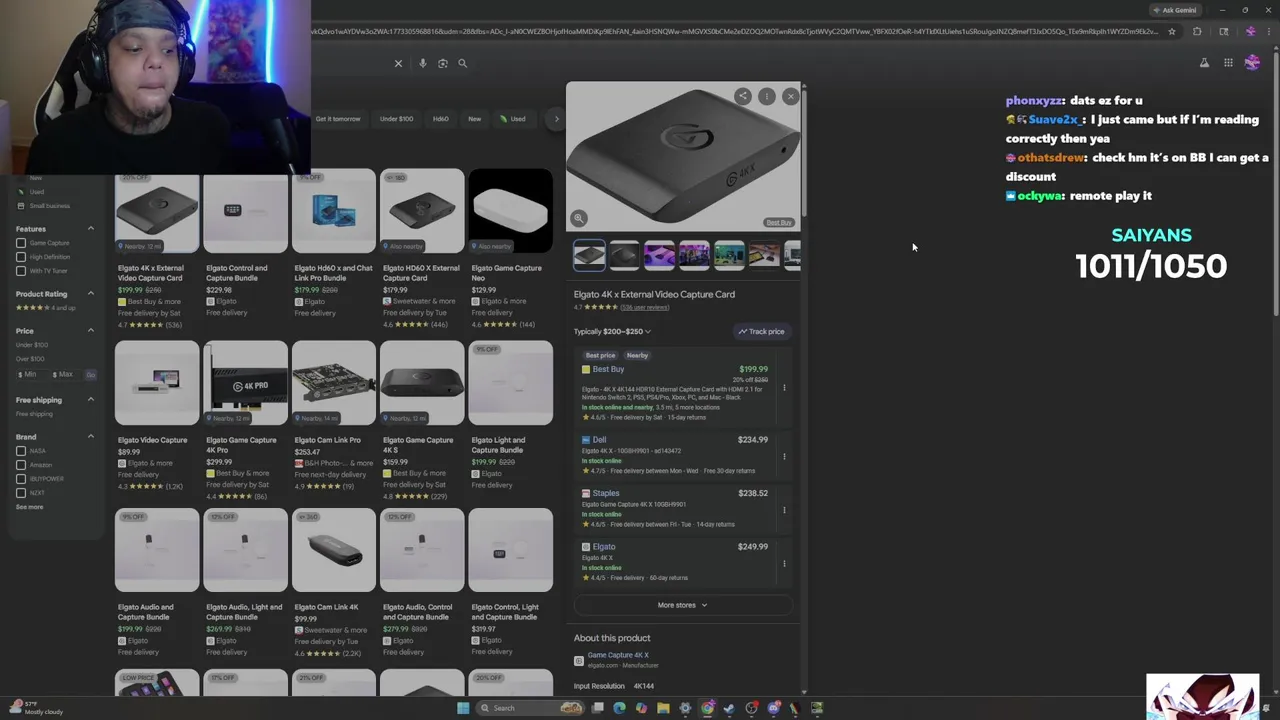Open Staples store offer link
This screenshot has width=1280, height=720.
tap(606, 493)
